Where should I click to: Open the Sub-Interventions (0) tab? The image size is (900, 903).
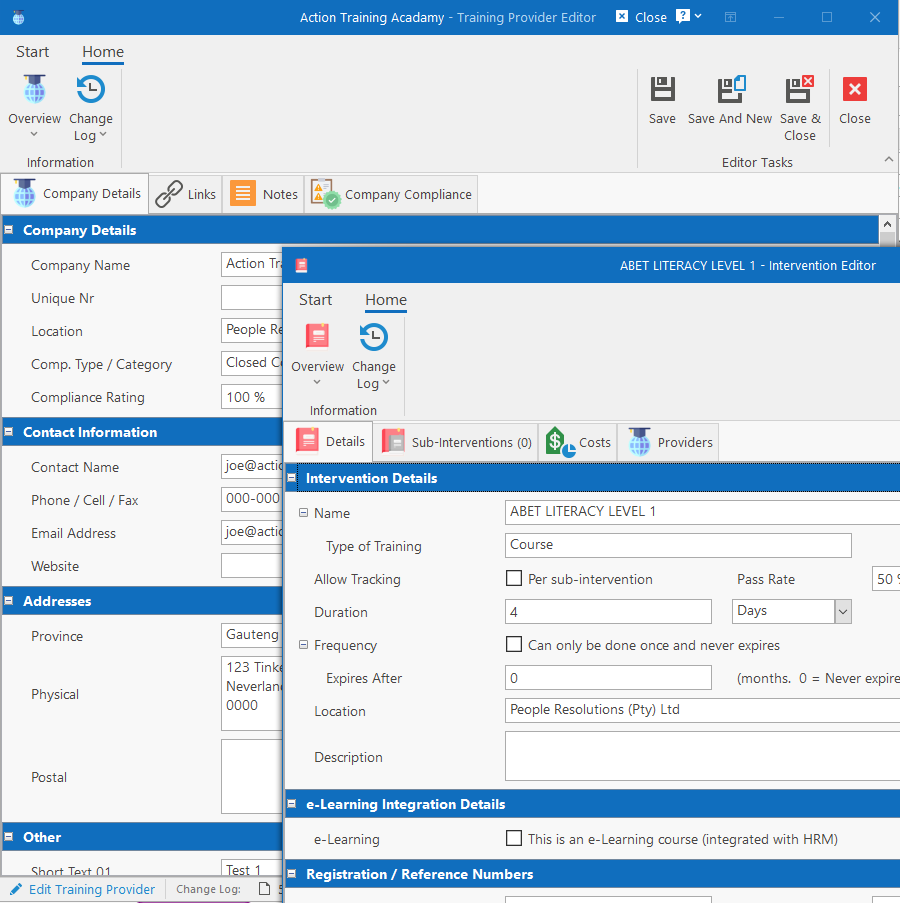[x=455, y=442]
